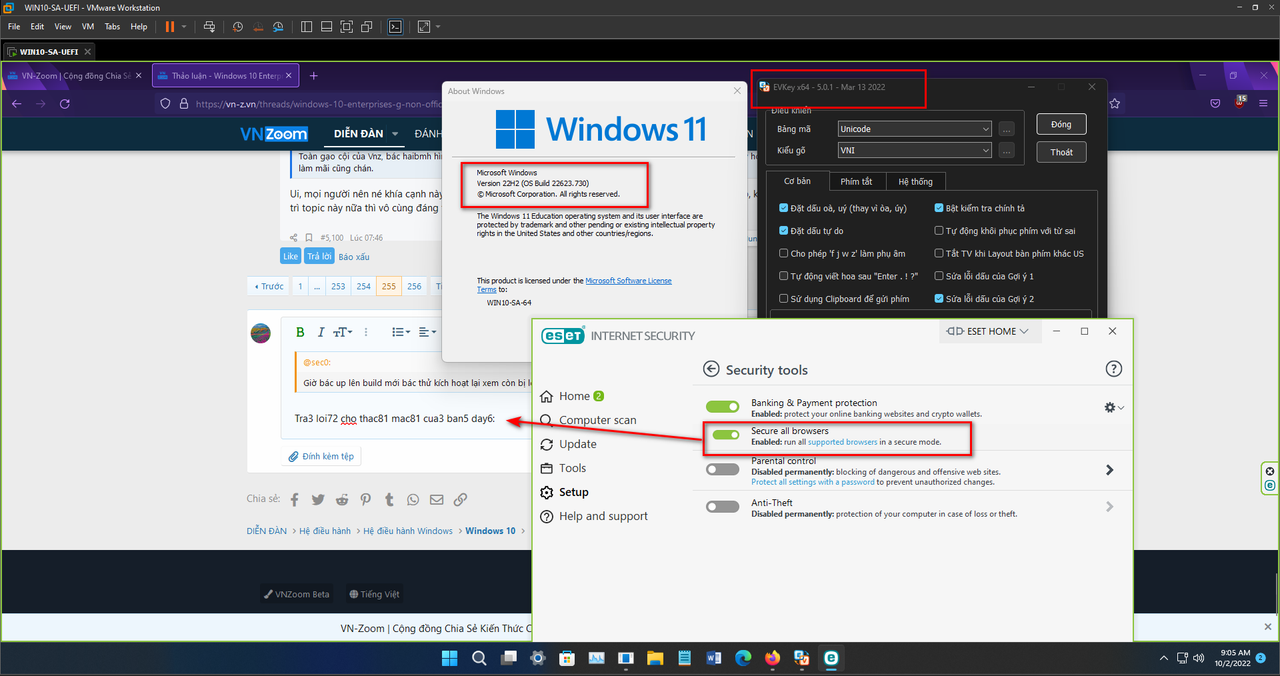Open list style dropdown in editor

coord(400,332)
